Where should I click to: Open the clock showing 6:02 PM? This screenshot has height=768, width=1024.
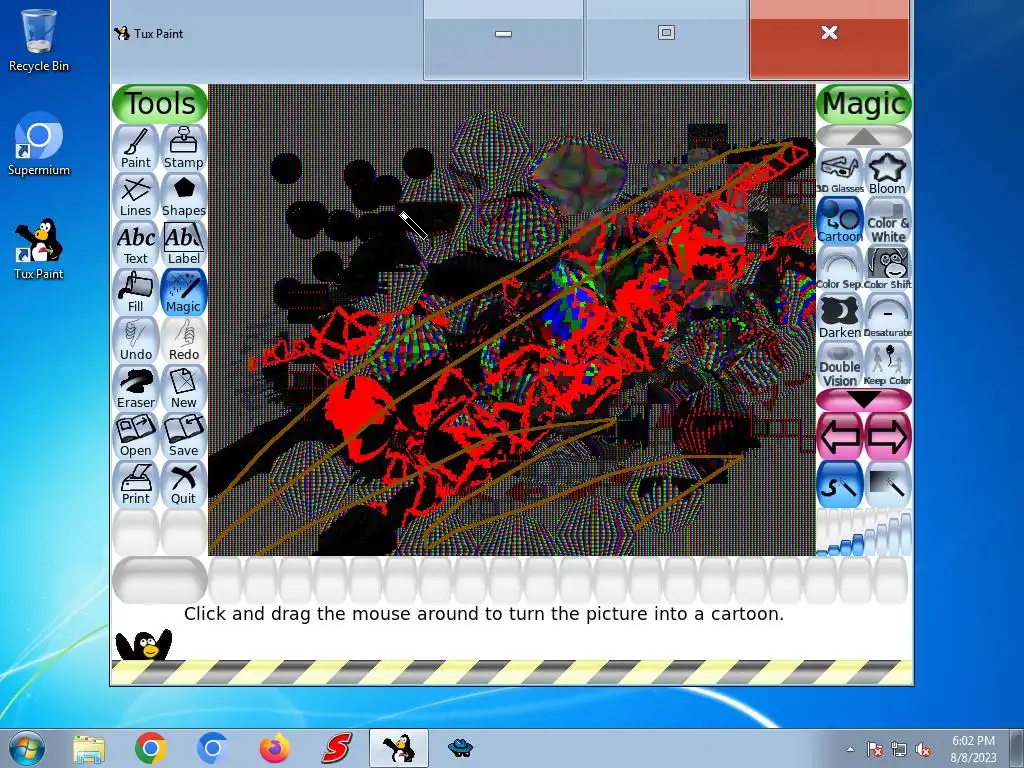click(x=973, y=749)
